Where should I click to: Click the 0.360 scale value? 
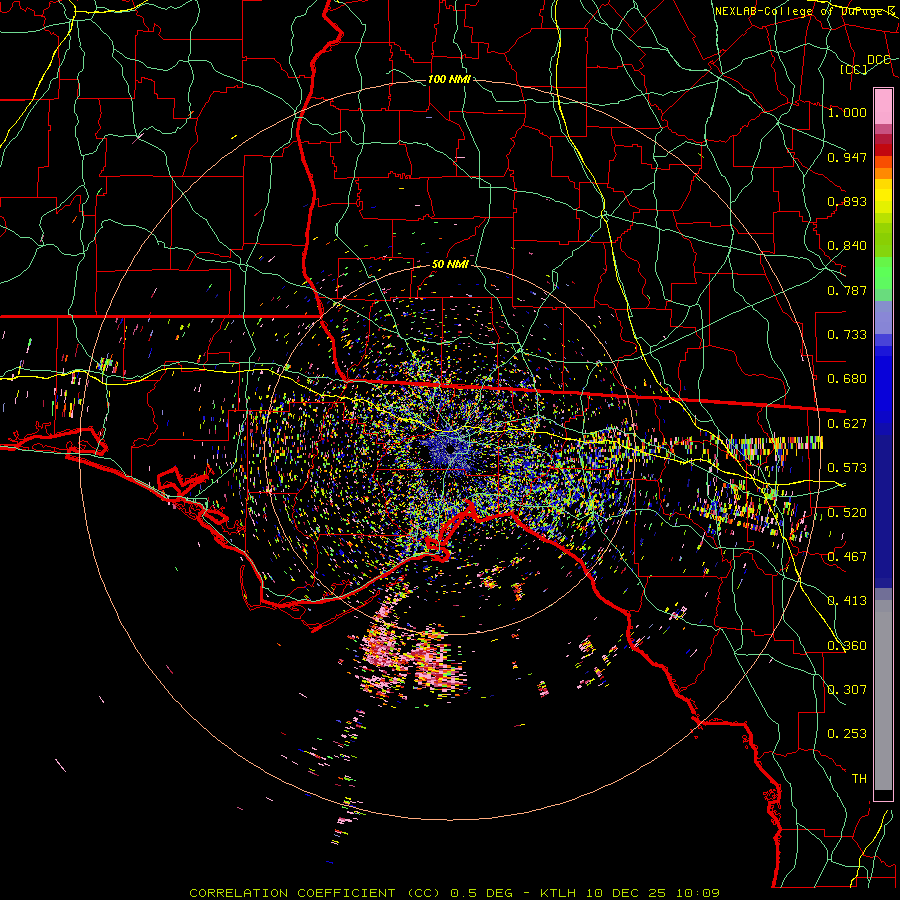pos(847,646)
